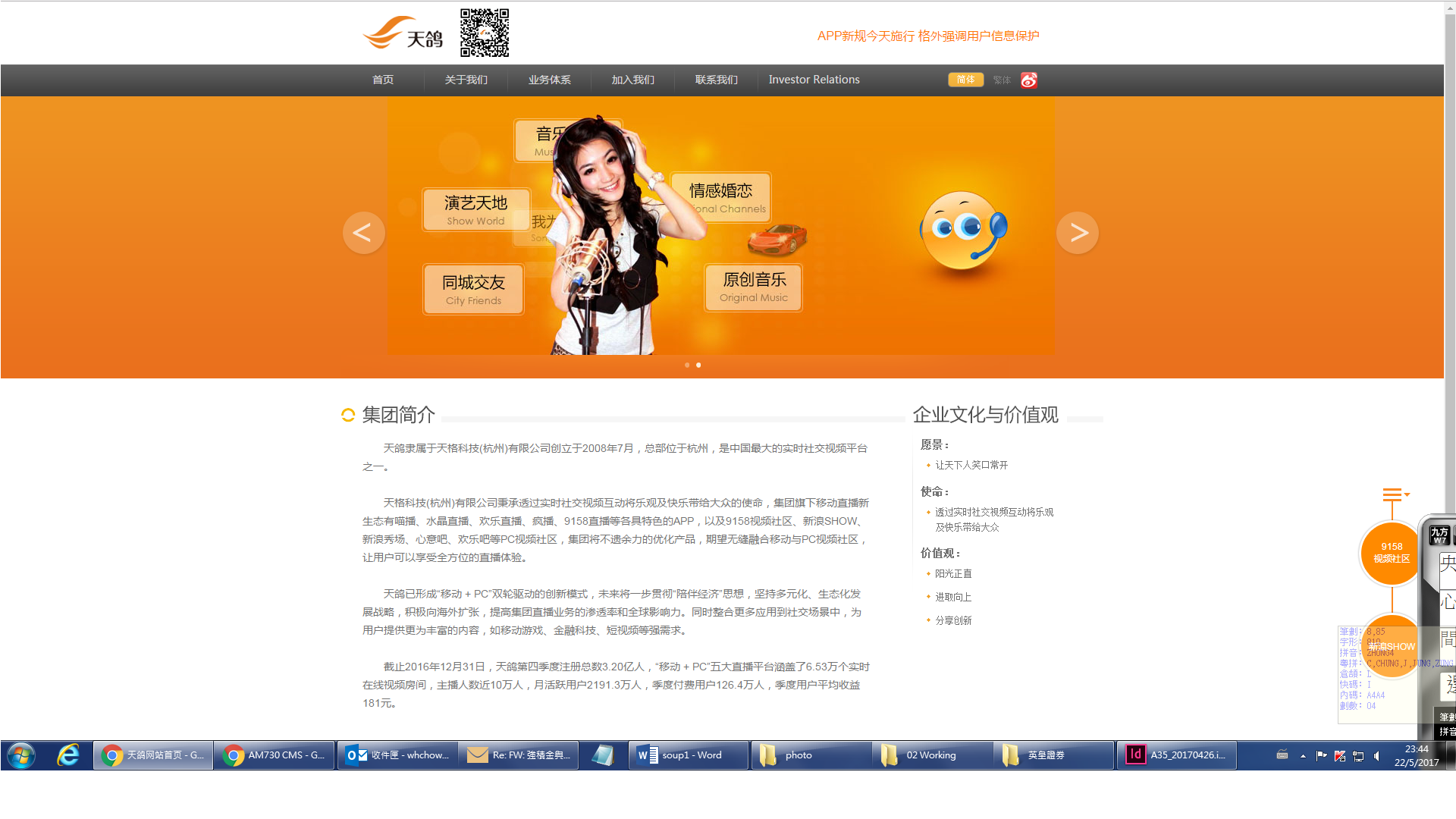This screenshot has height=819, width=1456.
Task: Click the volume speaker icon in the system tray
Action: point(1376,756)
